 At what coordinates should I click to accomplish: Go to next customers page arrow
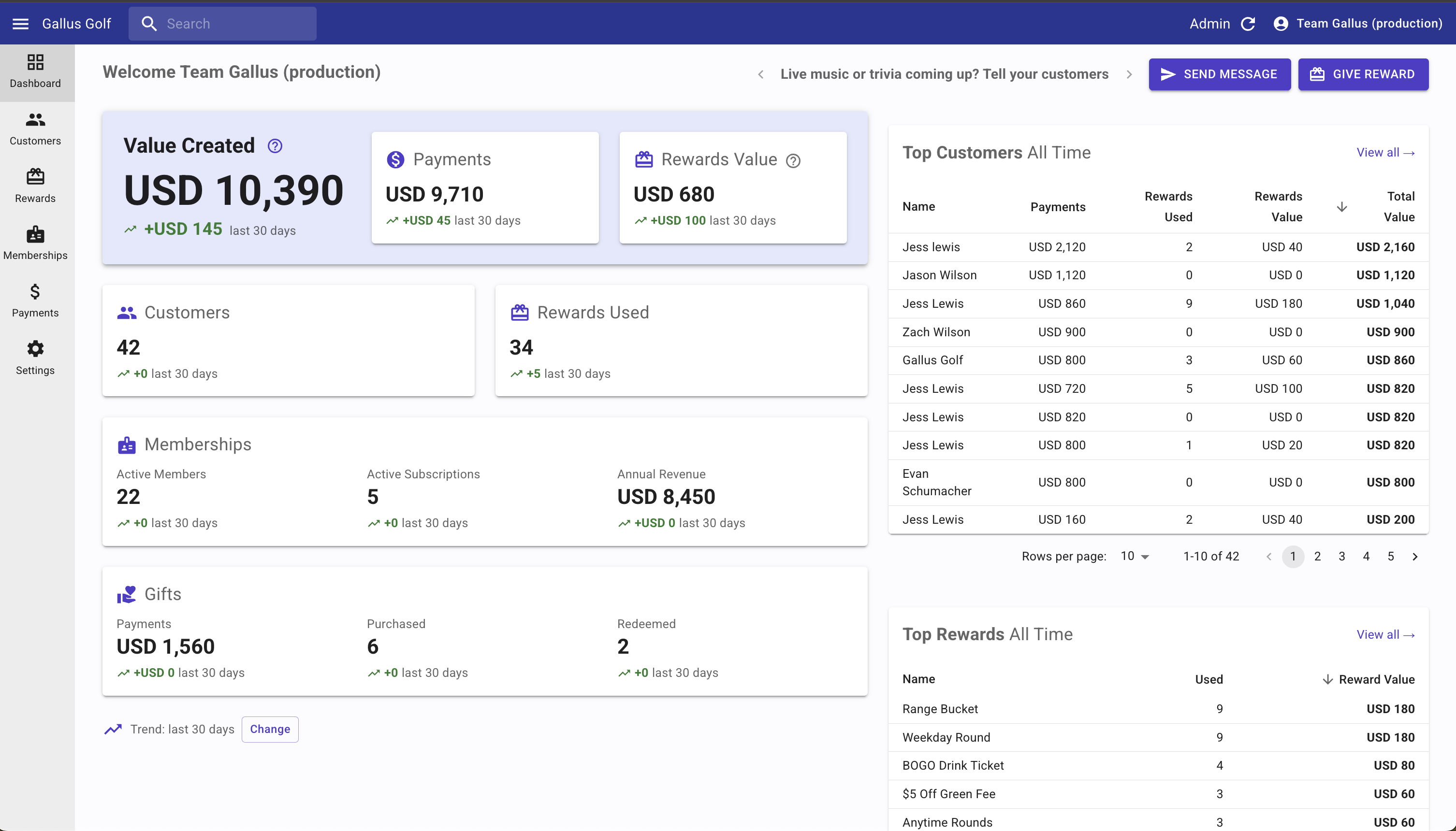point(1415,557)
